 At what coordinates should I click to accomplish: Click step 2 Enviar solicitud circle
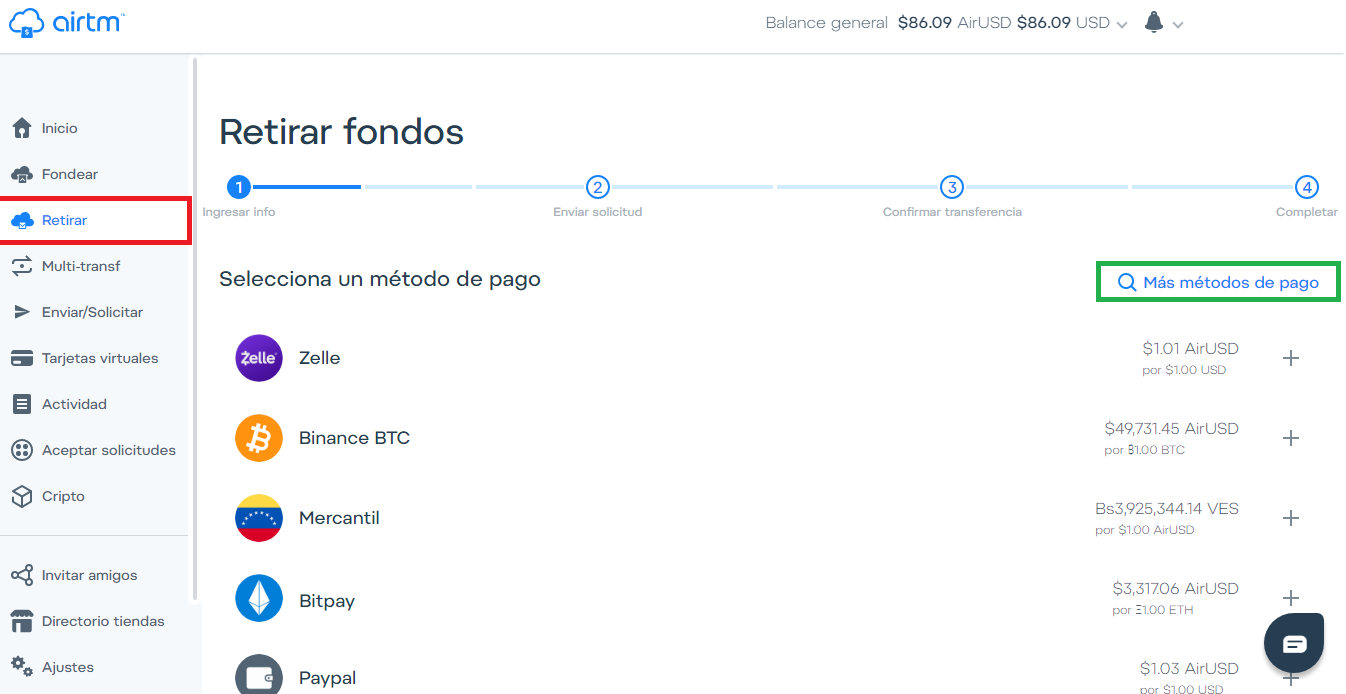pos(597,187)
